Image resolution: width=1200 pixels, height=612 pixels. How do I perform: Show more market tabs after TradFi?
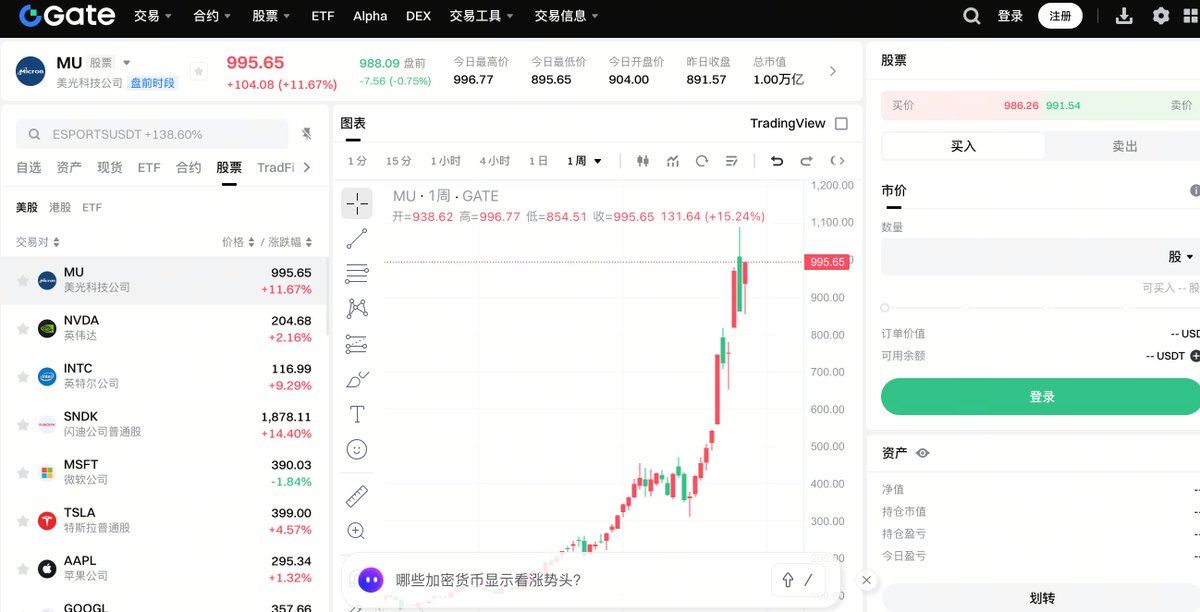point(307,167)
